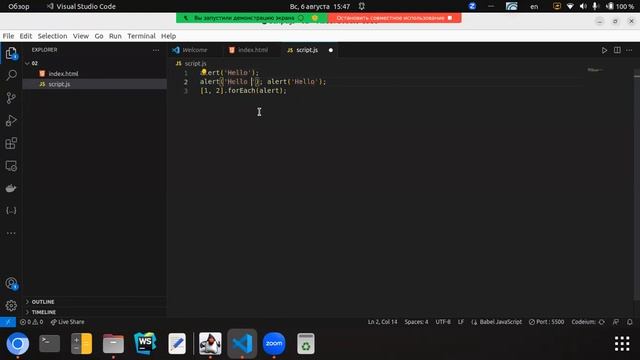The image size is (640, 360).
Task: Open the Accounts icon
Action: click(x=11, y=283)
